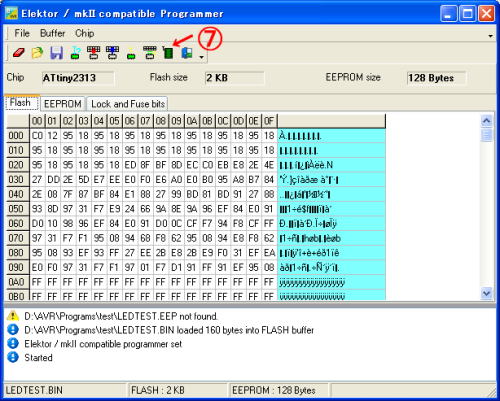
Task: Click the red-arrow buffer-to-chip icon
Action: (x=94, y=53)
